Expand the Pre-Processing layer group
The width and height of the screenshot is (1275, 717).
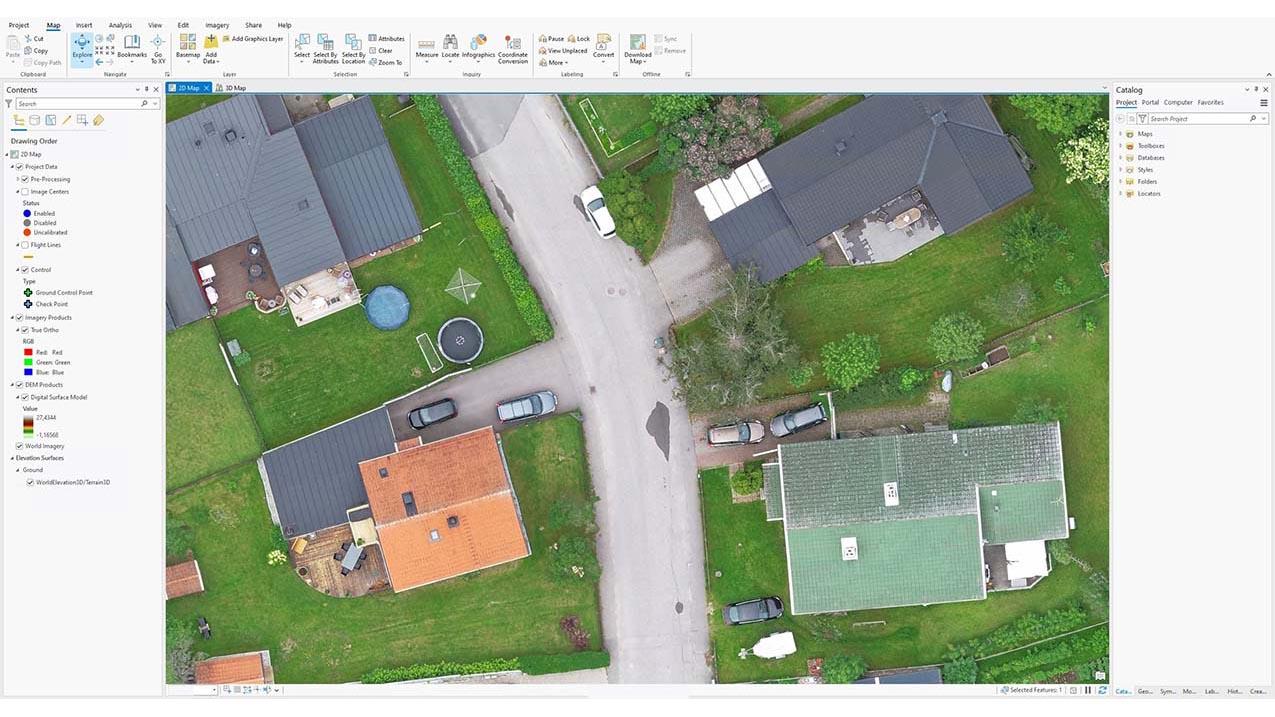point(18,179)
